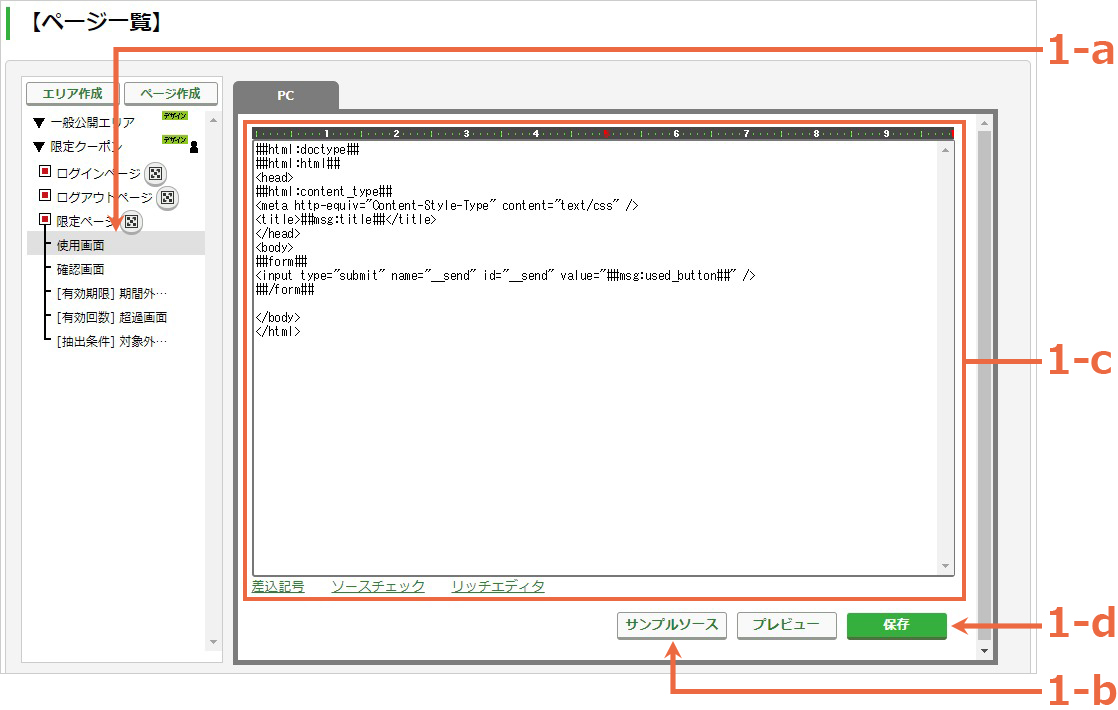Click the member person icon beside 限定クーポン
Image resolution: width=1118 pixels, height=710 pixels.
pos(194,147)
